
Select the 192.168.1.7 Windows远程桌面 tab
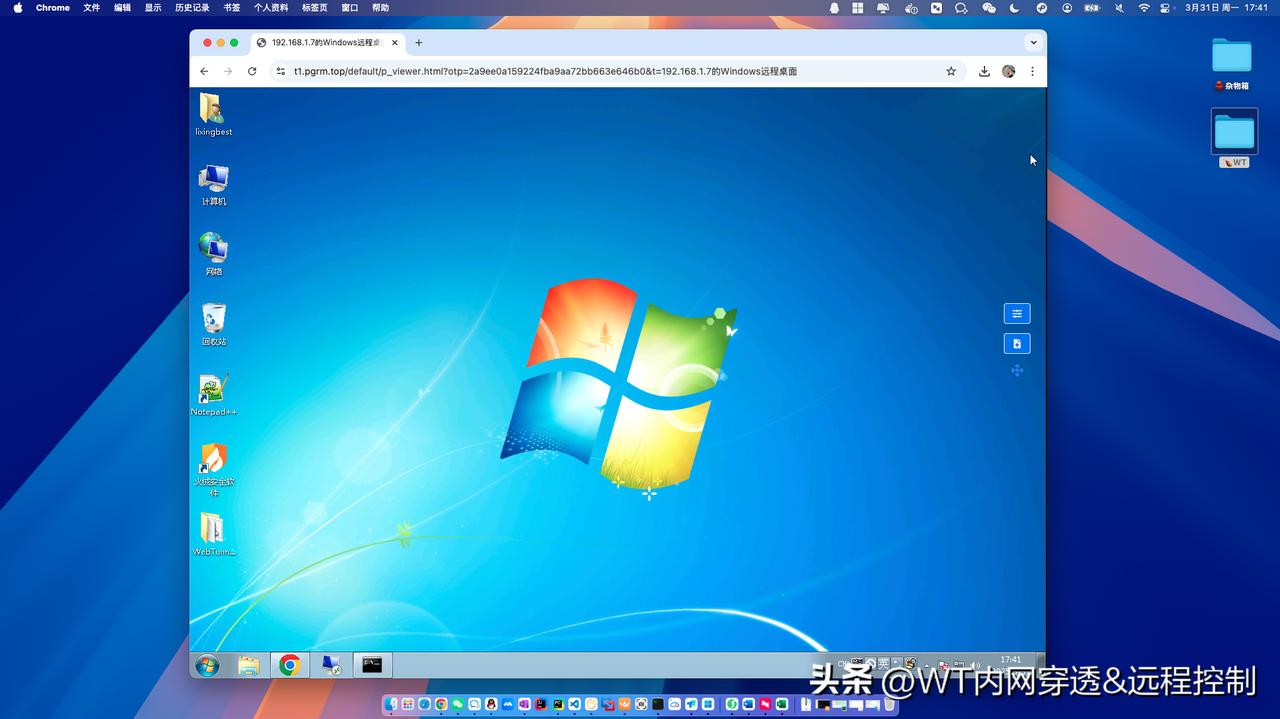[x=327, y=43]
